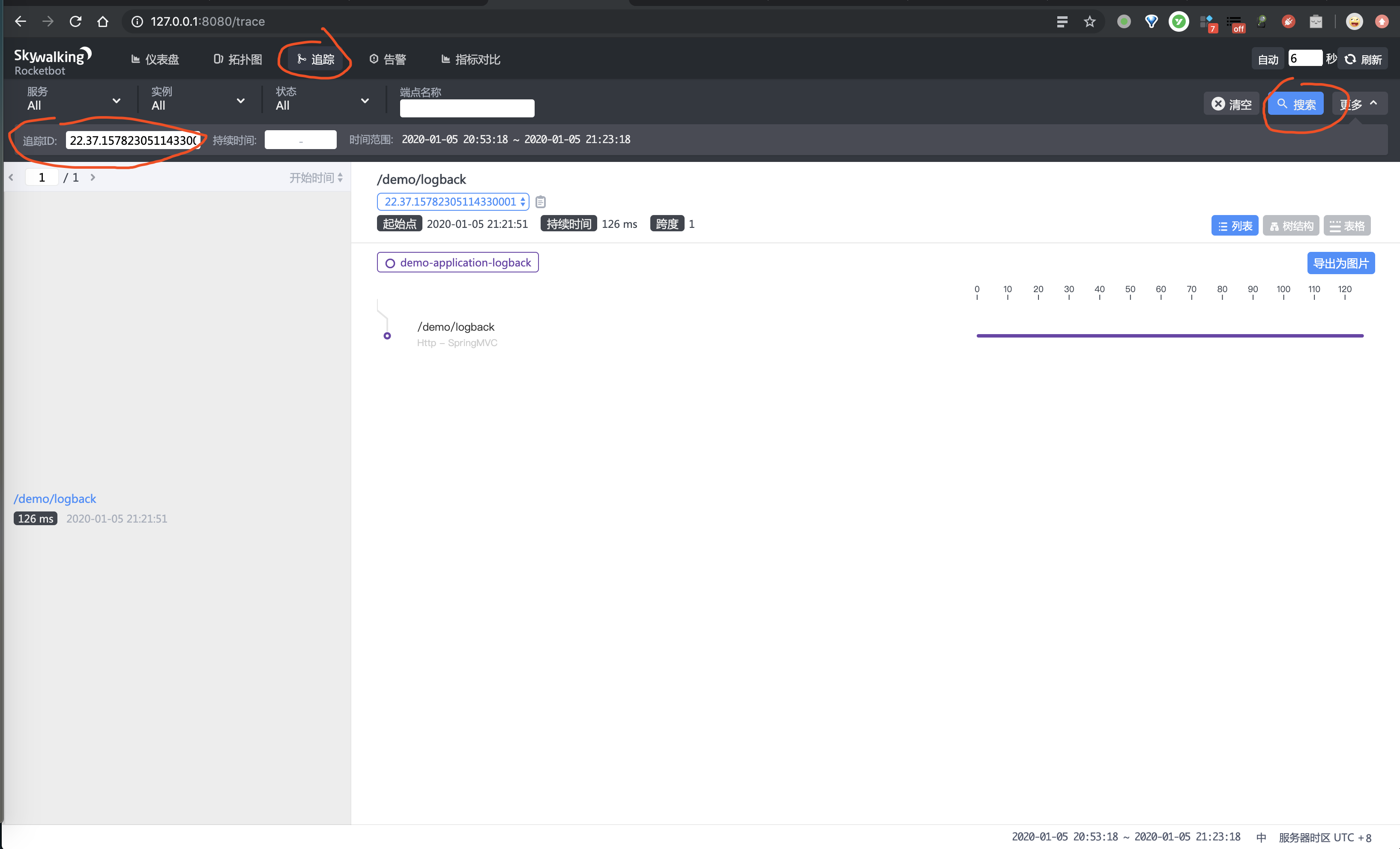Click the 搜索 search button

[x=1295, y=104]
